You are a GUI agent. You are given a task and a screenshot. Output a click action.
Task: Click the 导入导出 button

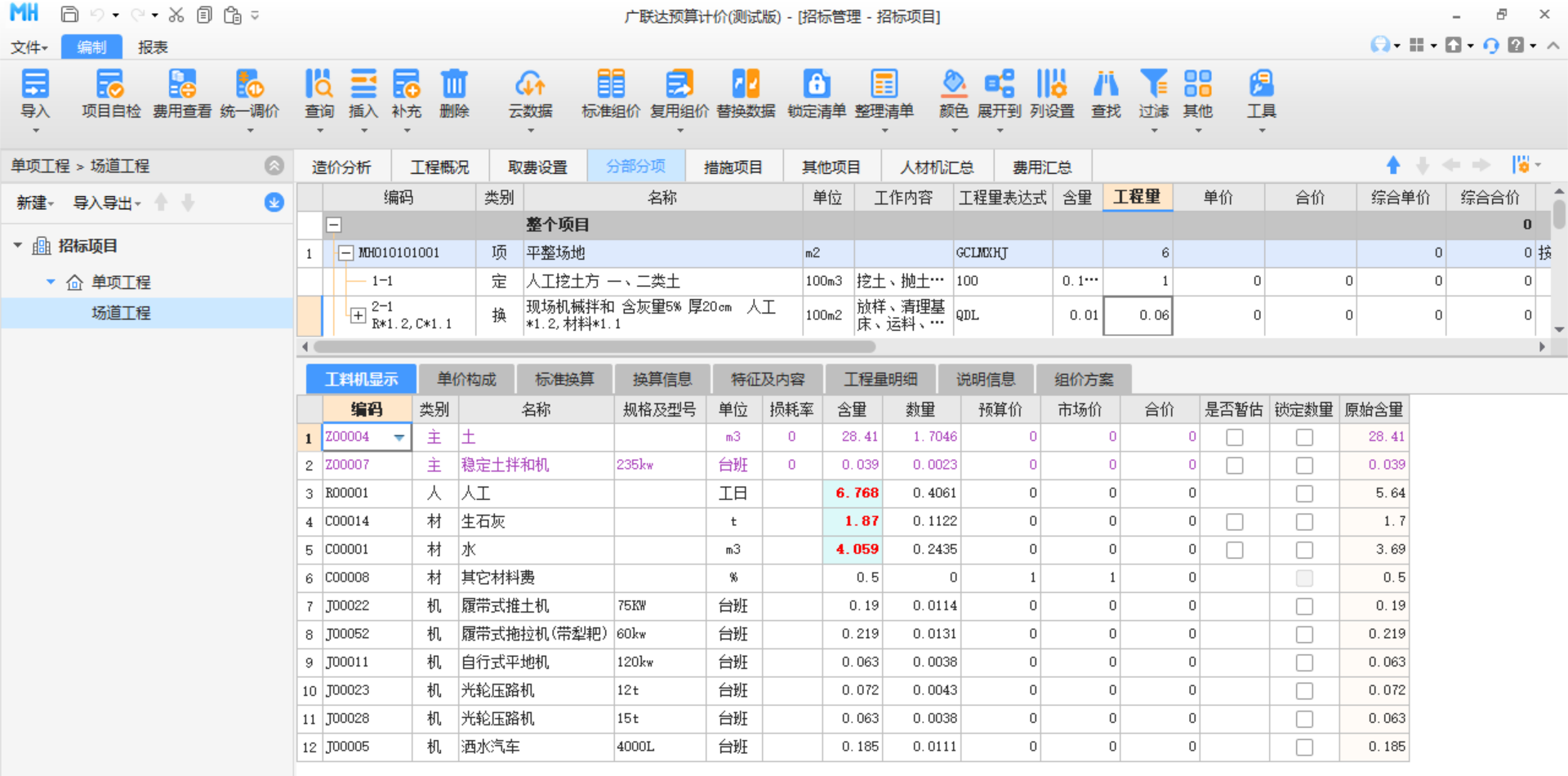click(106, 203)
